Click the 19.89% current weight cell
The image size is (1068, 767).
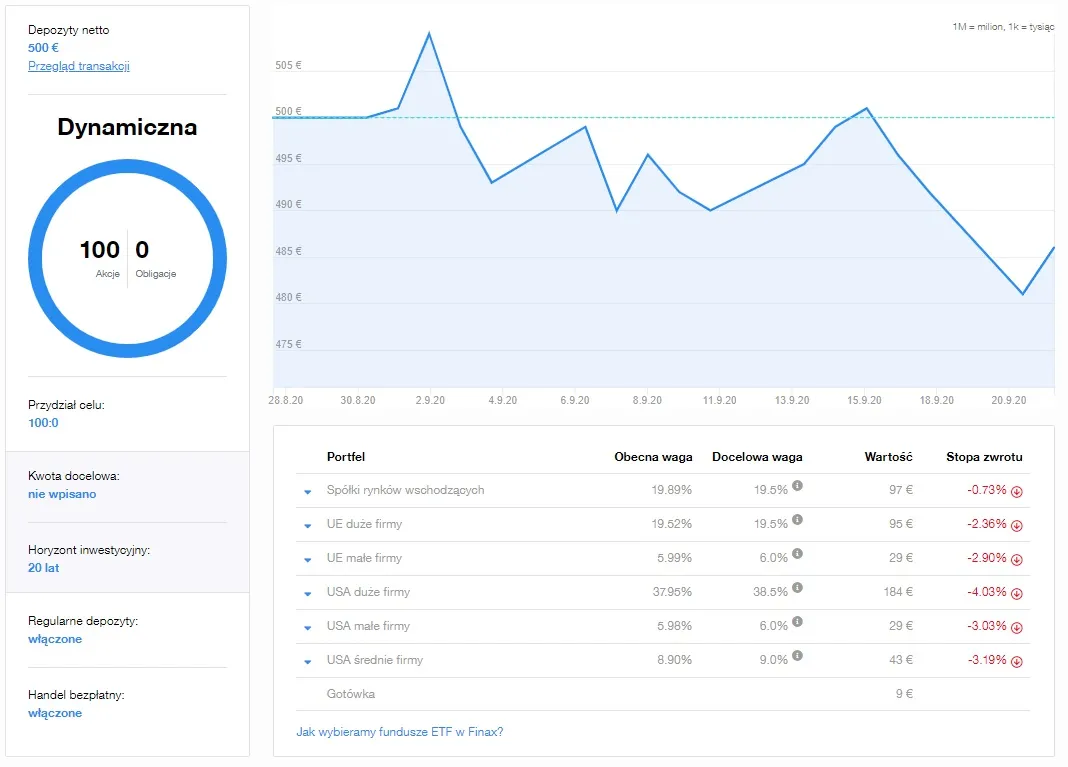pyautogui.click(x=672, y=490)
